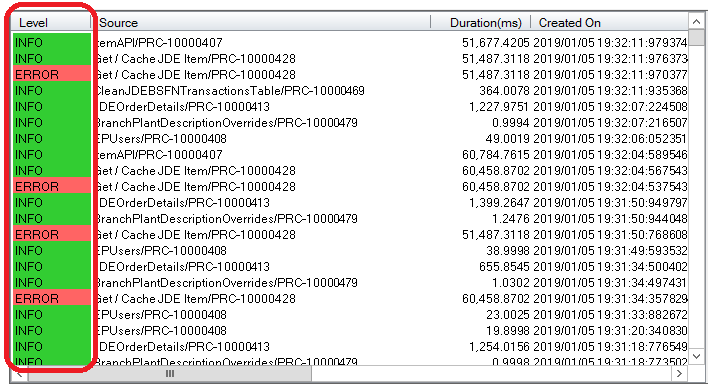Viewport: 708px width, 385px height.
Task: Select the ERROR level created at 19:31:34:357829
Action: pyautogui.click(x=51, y=299)
